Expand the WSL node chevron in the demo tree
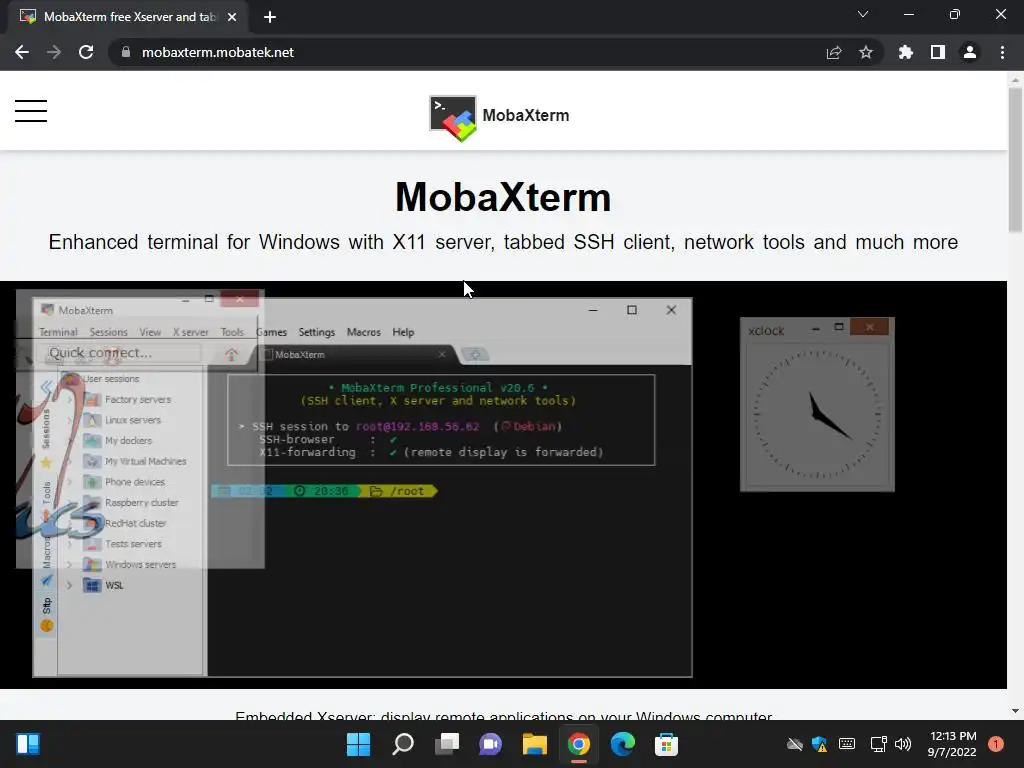 pos(69,585)
